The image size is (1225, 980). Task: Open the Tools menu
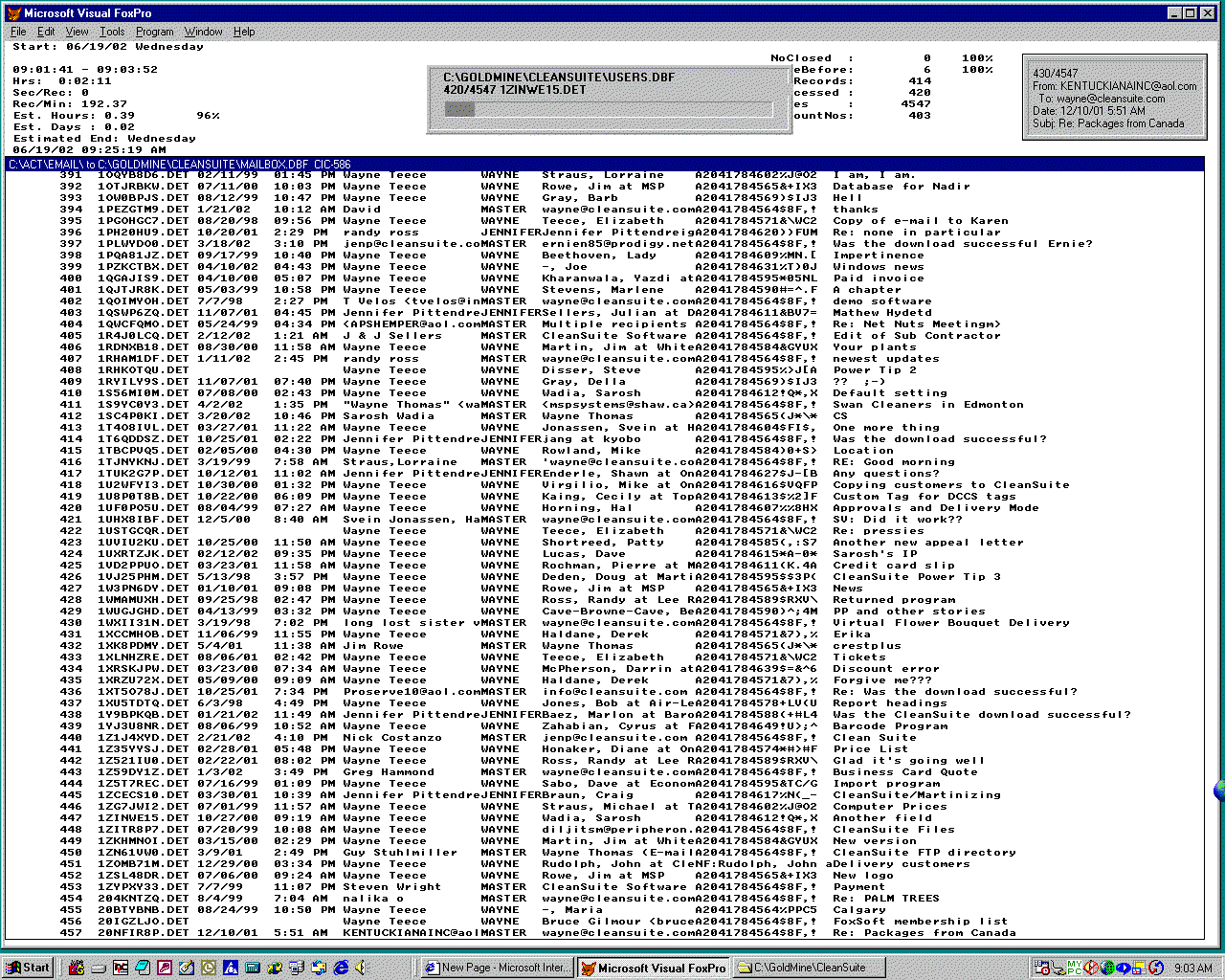tap(112, 32)
